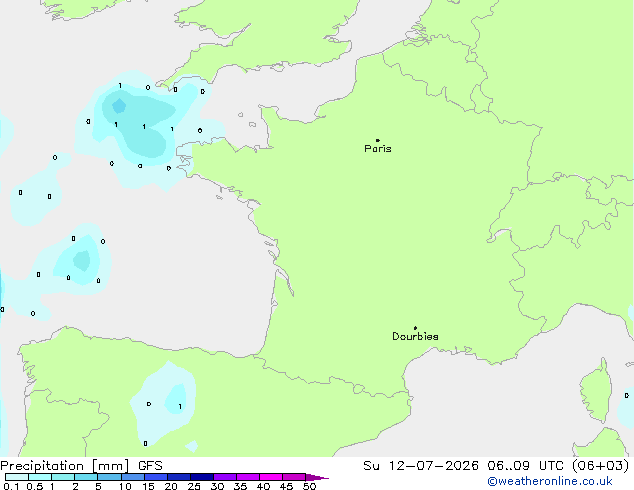
Task: Click the 'GFS' model label
Action: point(150,466)
